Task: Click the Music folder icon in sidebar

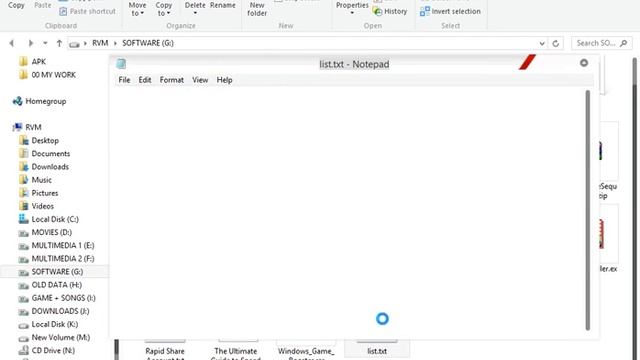Action: click(x=24, y=180)
